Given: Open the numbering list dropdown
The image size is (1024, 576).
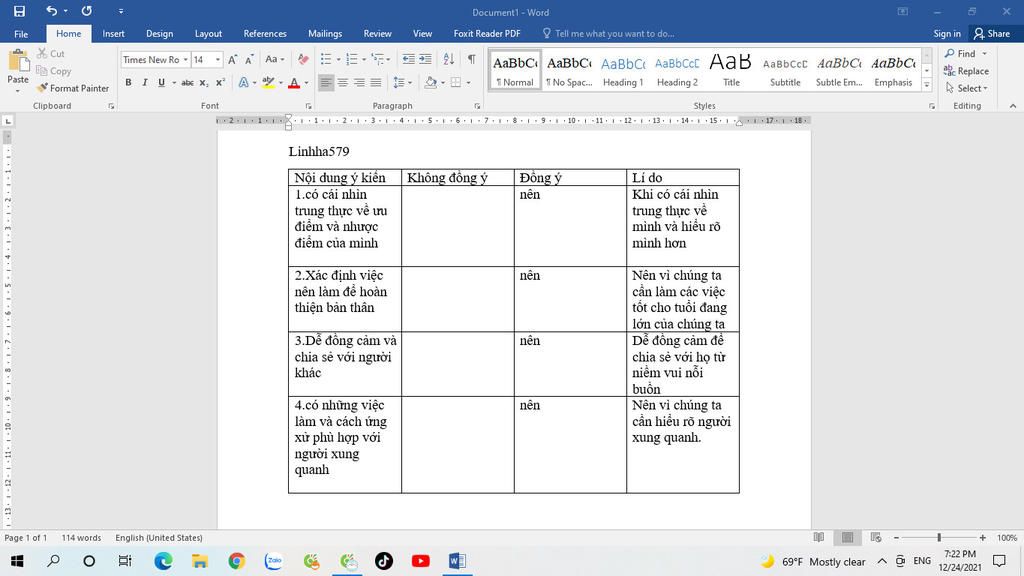Looking at the screenshot, I should click(x=364, y=59).
